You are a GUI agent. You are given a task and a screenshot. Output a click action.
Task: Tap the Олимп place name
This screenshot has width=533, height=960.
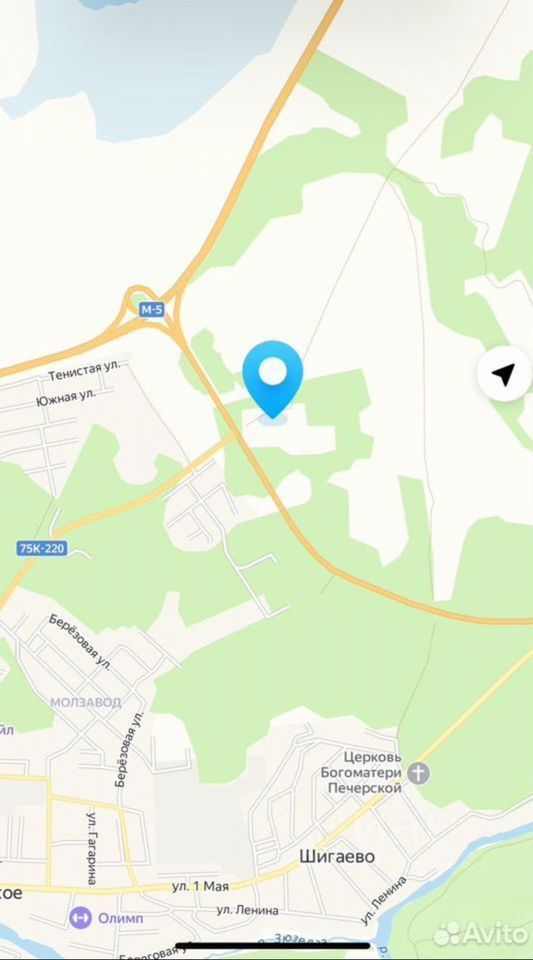click(121, 918)
